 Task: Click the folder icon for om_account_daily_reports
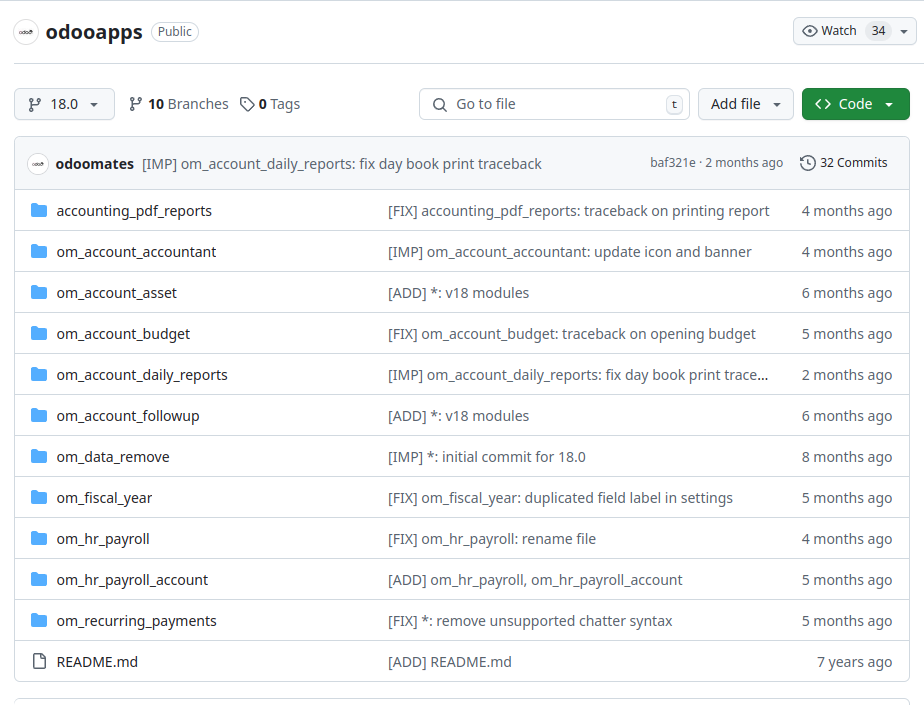click(x=39, y=374)
